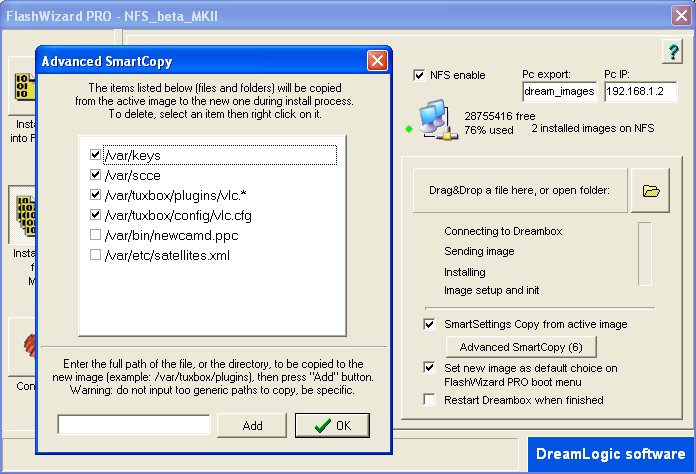Click Drag&Drop a file here area
The height and width of the screenshot is (474, 696).
point(520,190)
